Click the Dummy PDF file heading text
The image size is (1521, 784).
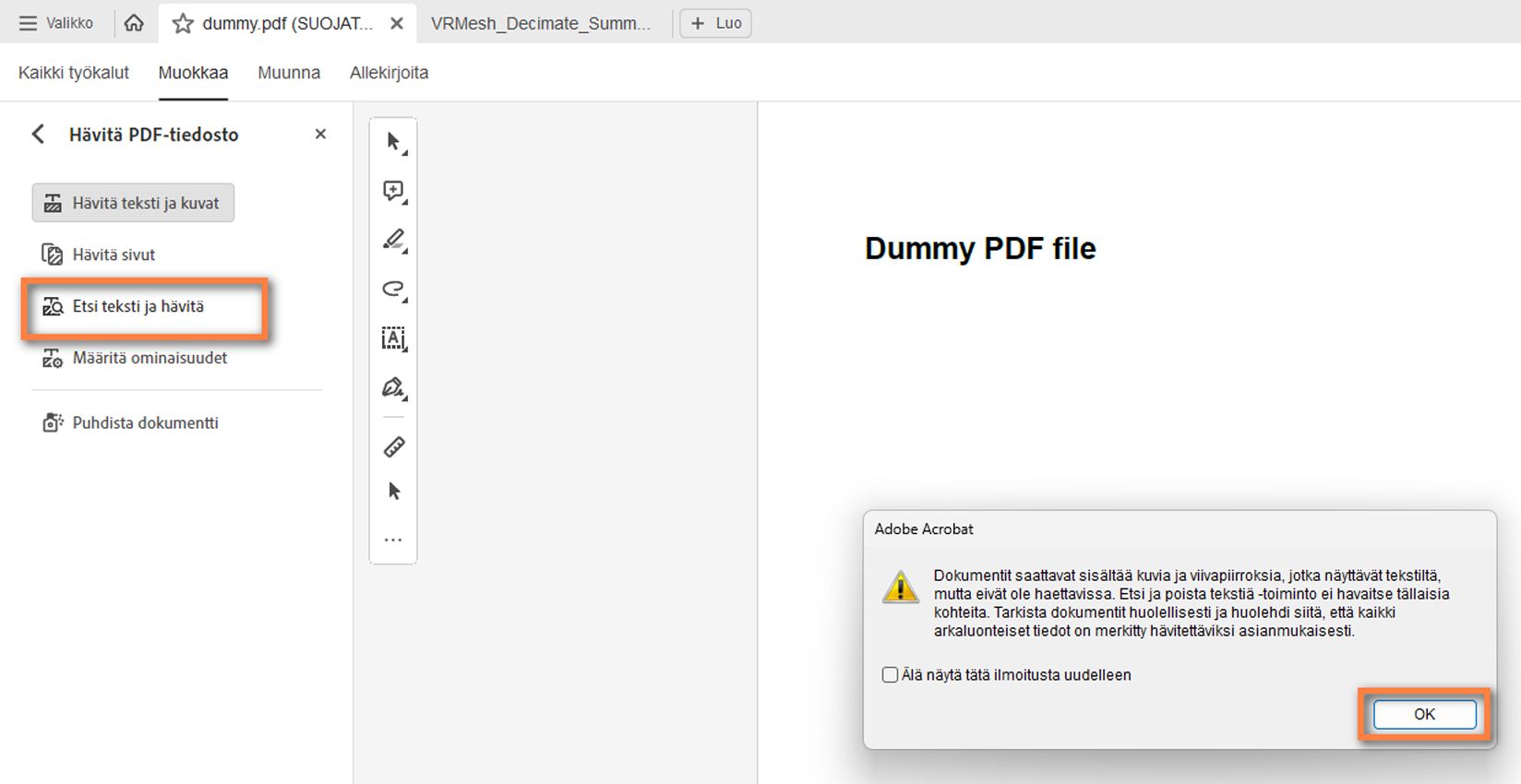tap(980, 249)
